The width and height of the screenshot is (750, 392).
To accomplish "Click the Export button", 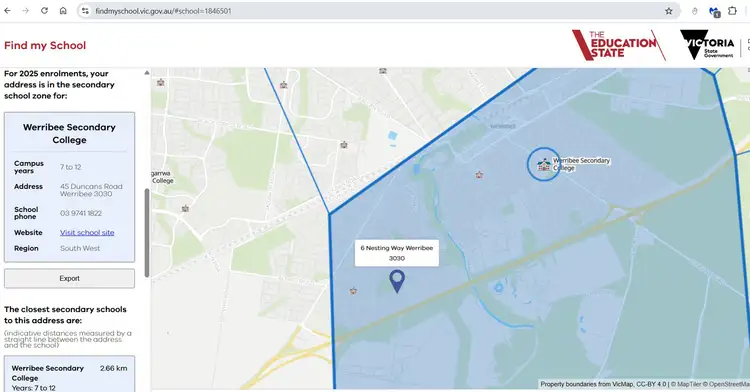I will [x=69, y=278].
